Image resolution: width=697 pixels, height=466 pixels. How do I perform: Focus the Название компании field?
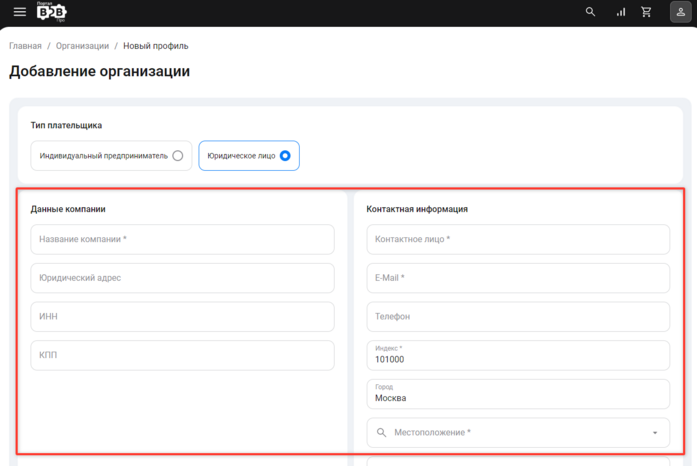(182, 239)
